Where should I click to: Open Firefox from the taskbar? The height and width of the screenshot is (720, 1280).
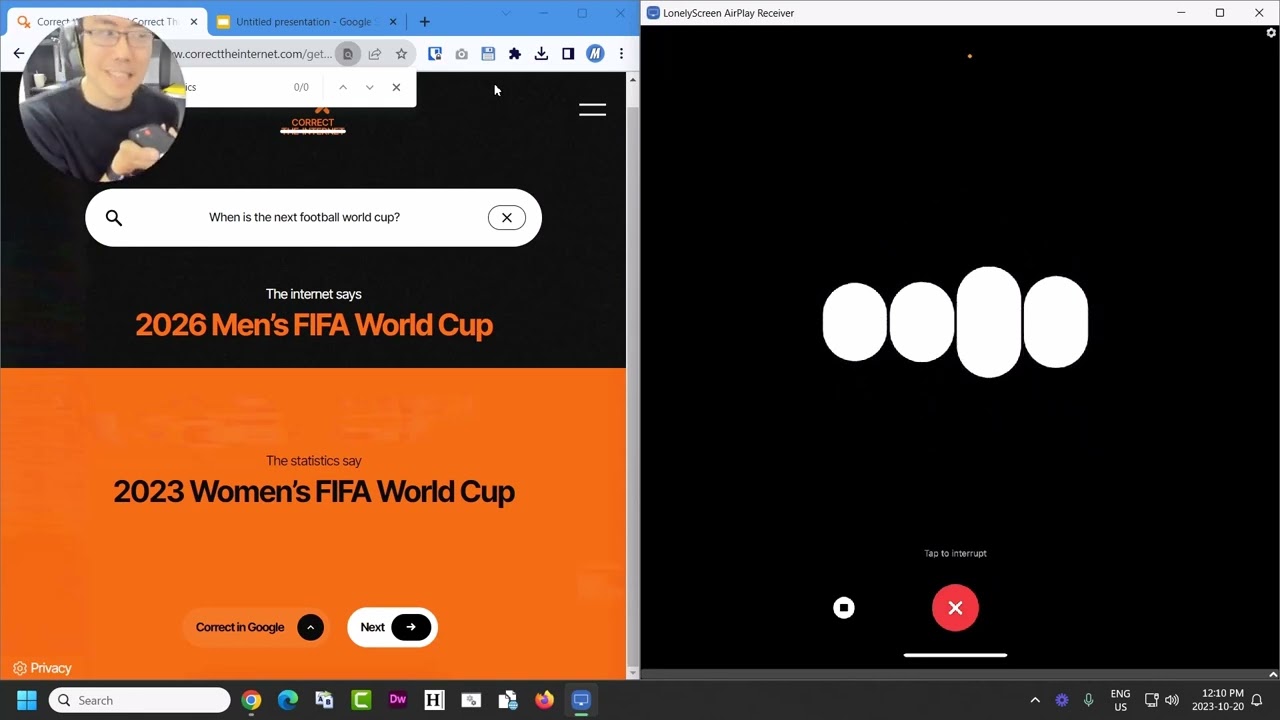pyautogui.click(x=544, y=700)
